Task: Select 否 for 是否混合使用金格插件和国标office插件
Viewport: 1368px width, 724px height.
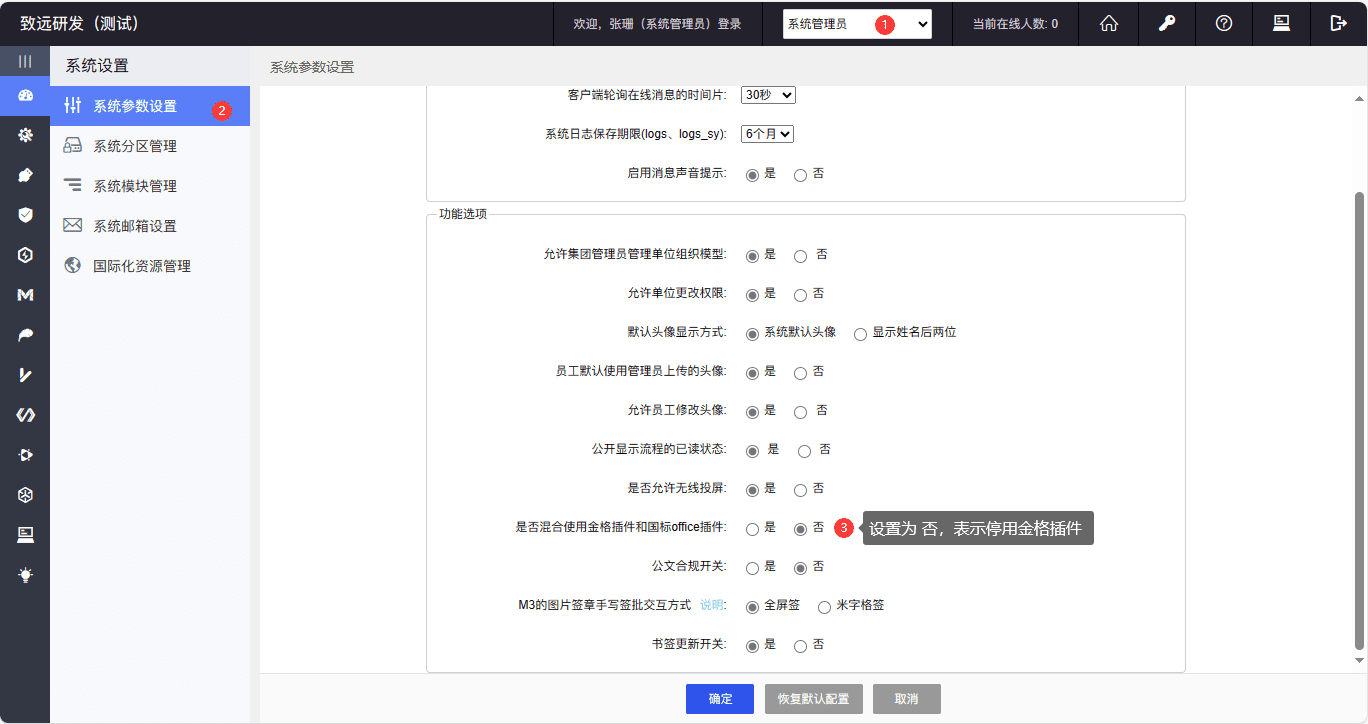Action: pyautogui.click(x=800, y=529)
